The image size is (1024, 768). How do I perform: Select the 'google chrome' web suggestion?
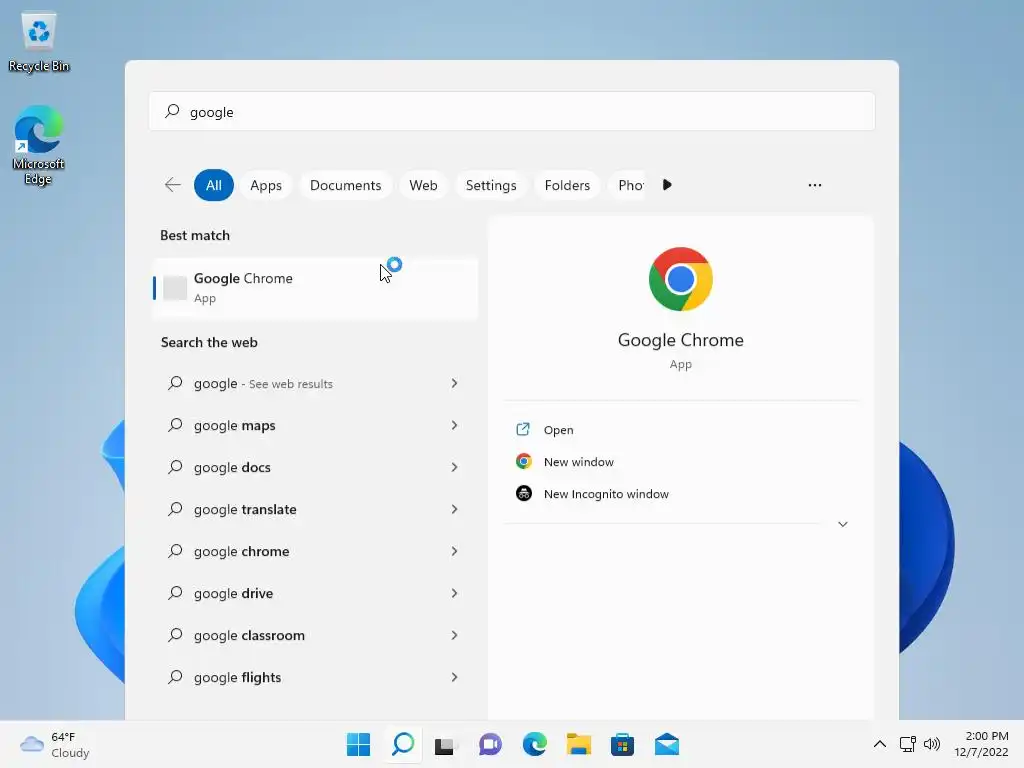[x=315, y=551]
